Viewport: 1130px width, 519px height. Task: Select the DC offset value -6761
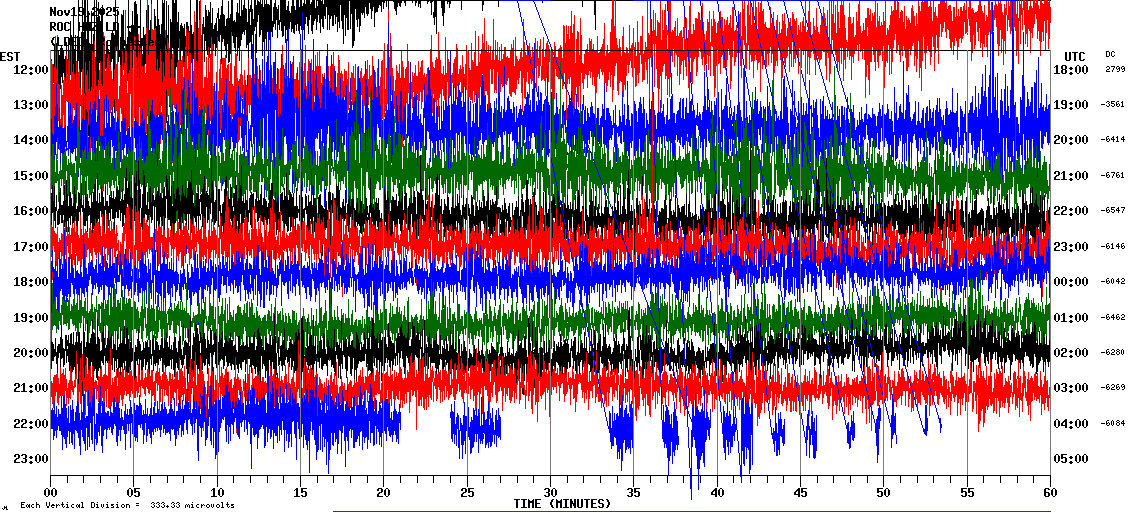click(x=1113, y=176)
